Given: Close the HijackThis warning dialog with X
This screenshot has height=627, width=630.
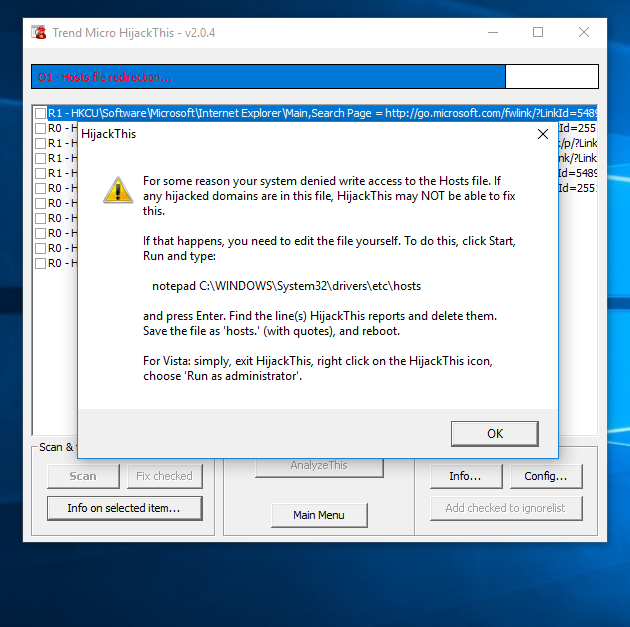Looking at the screenshot, I should point(543,134).
